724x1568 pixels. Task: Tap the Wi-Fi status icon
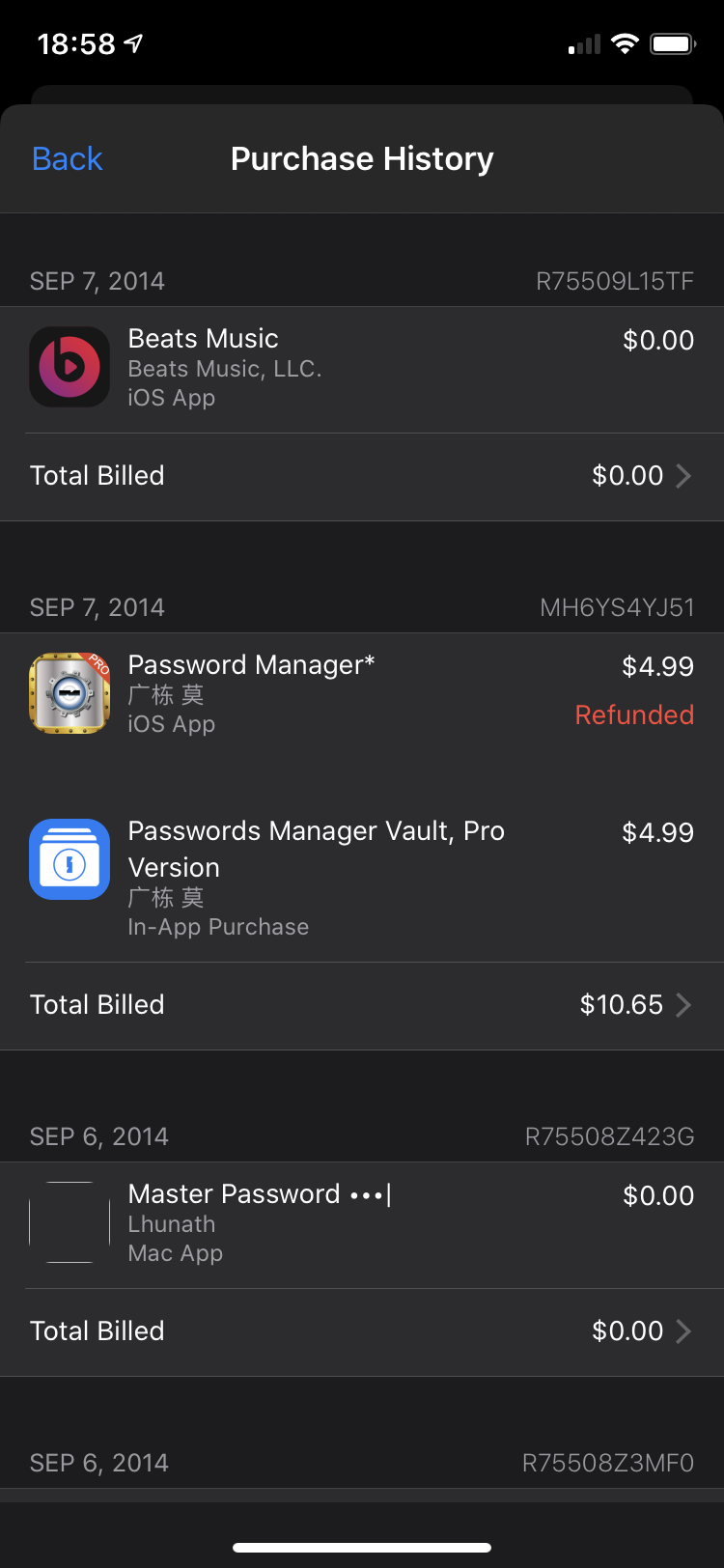pyautogui.click(x=626, y=43)
